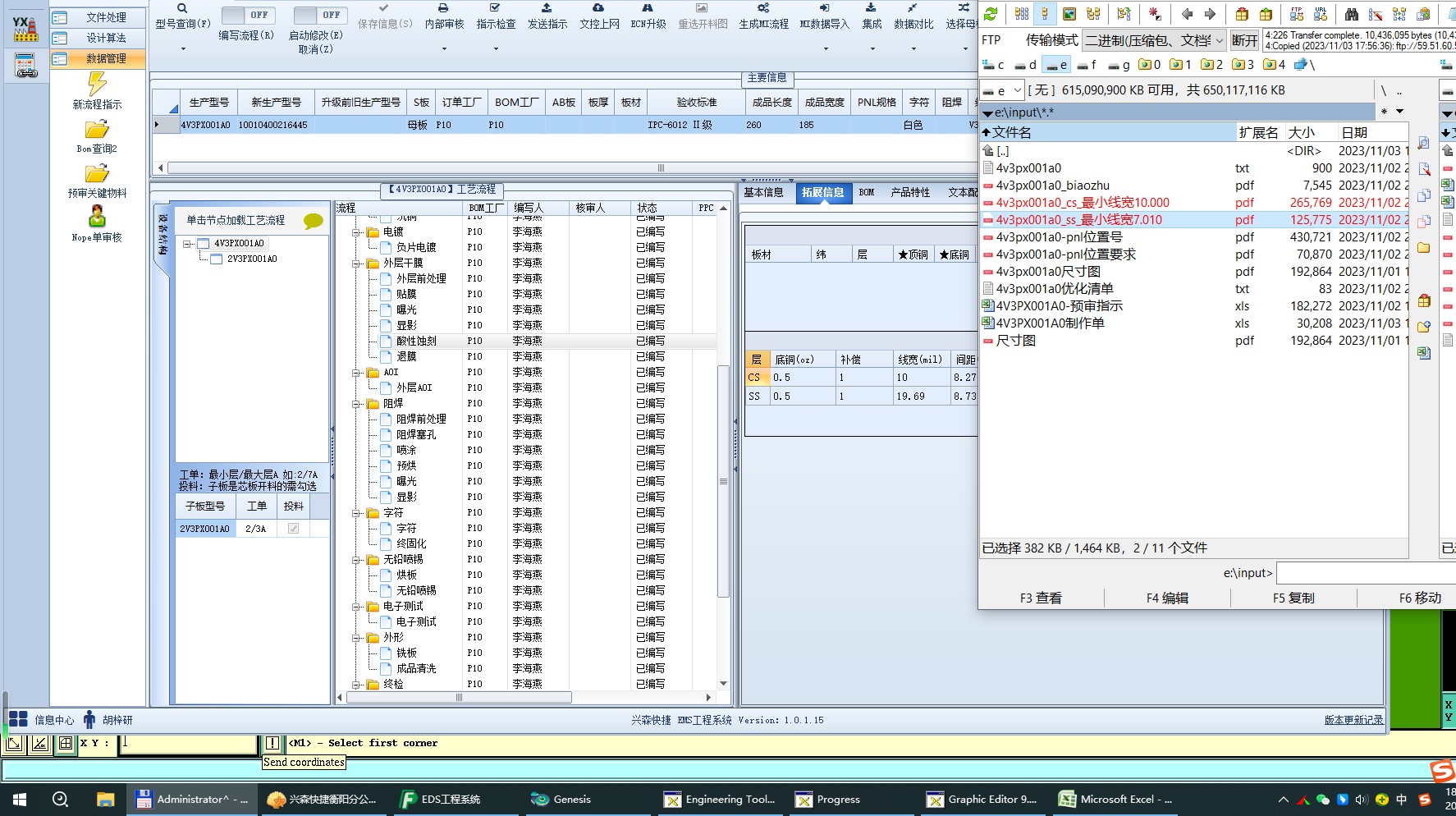Check the 阻焊塞孔 process box
Viewport: 1456px width, 816px height.
(x=386, y=434)
